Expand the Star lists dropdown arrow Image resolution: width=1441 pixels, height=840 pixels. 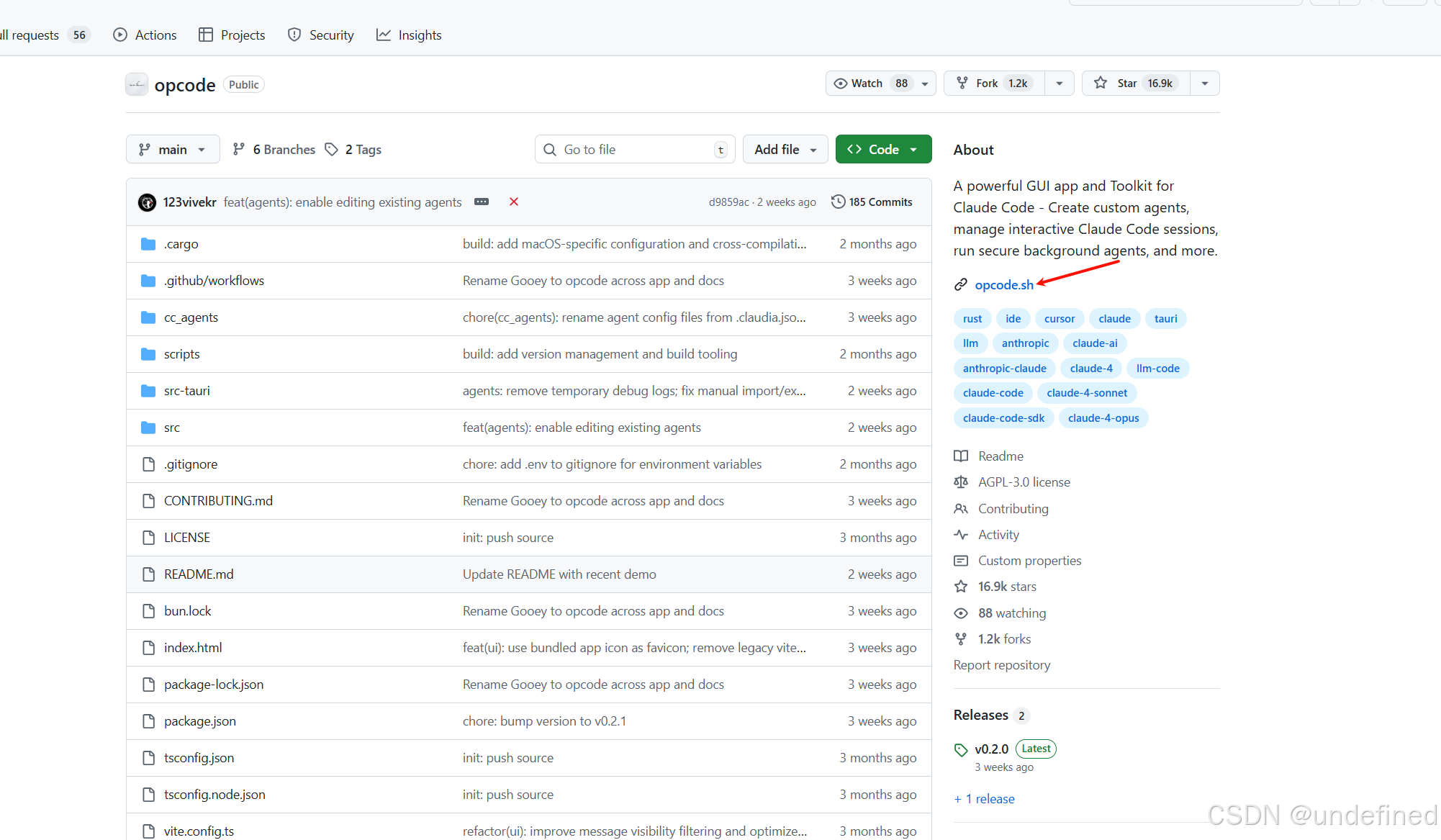(x=1205, y=83)
